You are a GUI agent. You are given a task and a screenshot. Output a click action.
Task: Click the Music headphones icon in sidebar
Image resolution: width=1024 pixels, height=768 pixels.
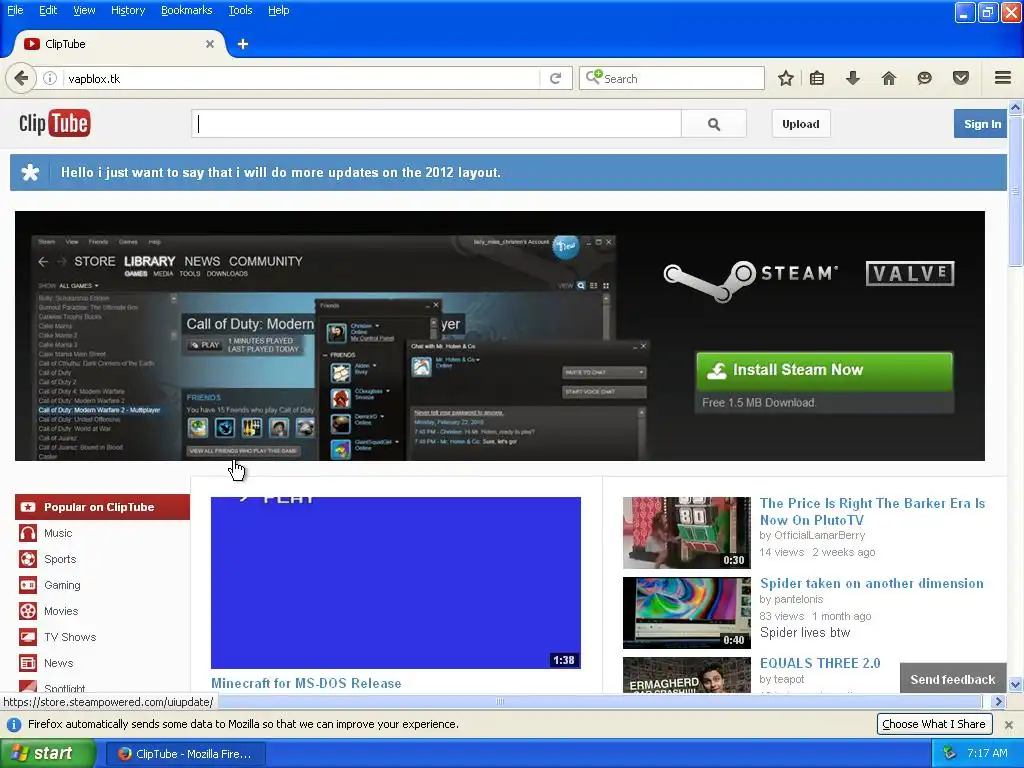27,533
